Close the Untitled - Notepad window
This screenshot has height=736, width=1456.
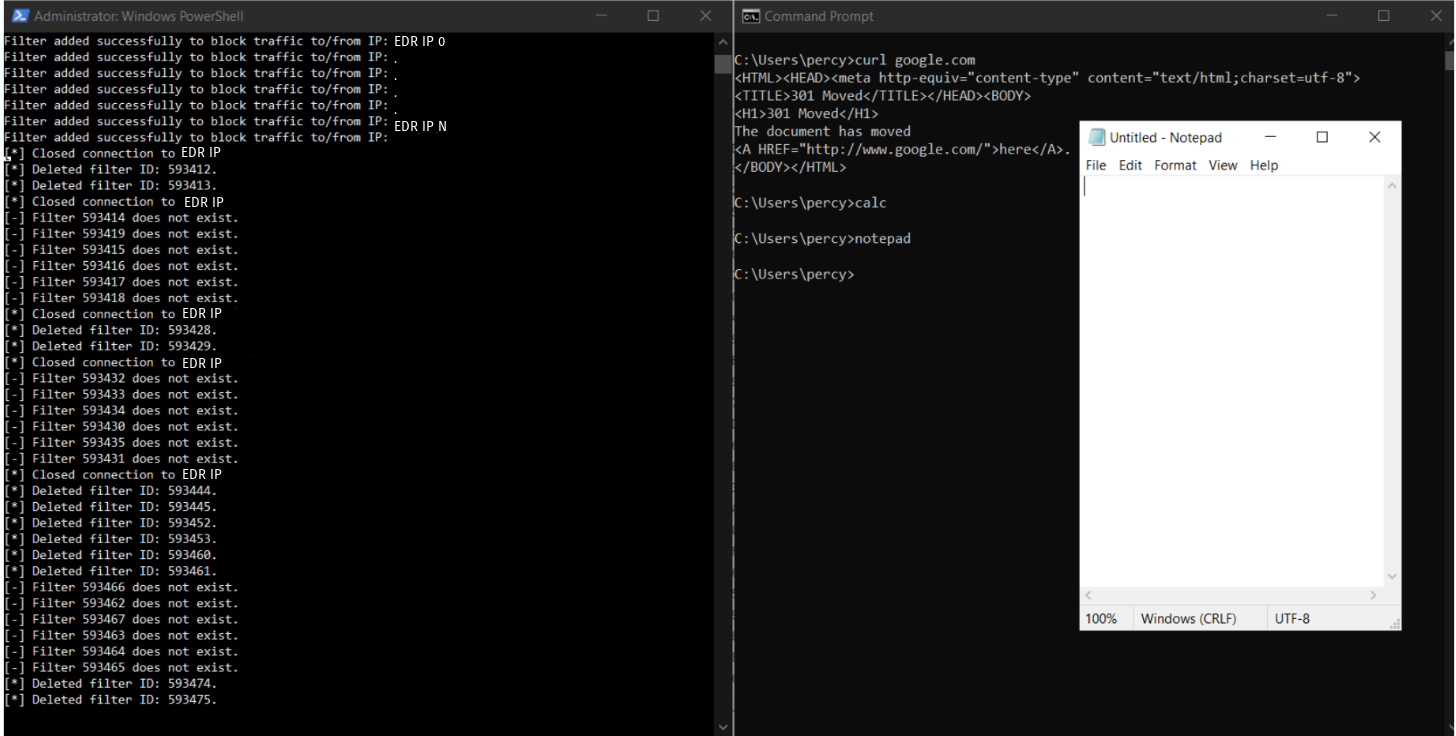tap(1374, 137)
